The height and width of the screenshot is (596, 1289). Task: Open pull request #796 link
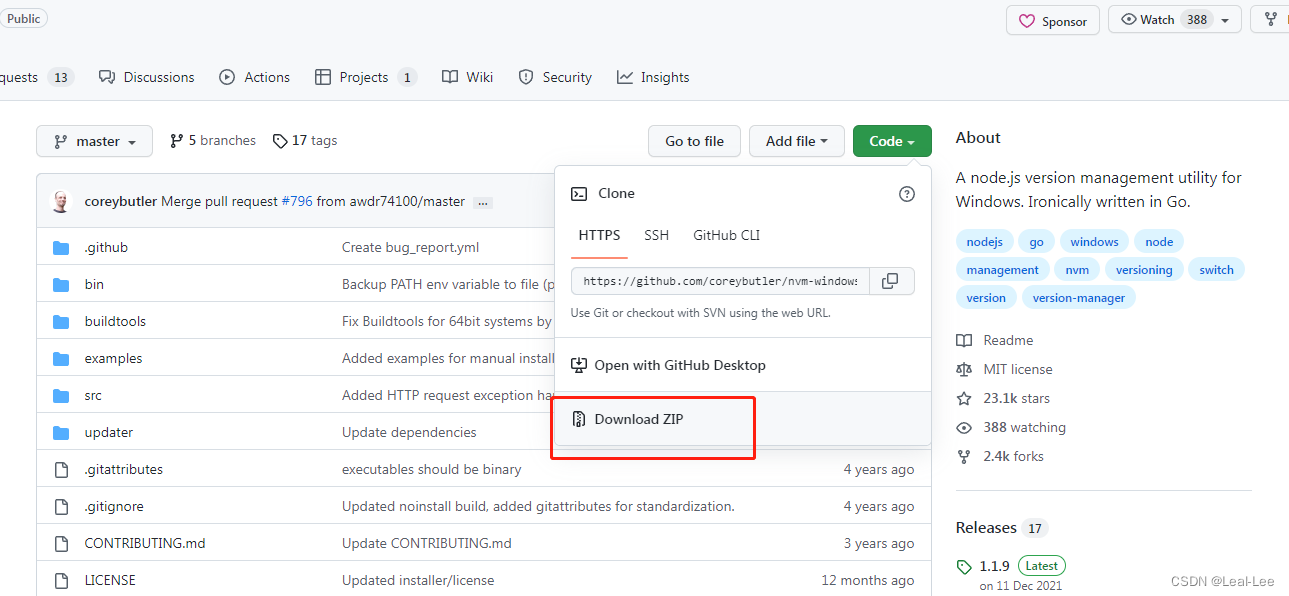[x=298, y=200]
